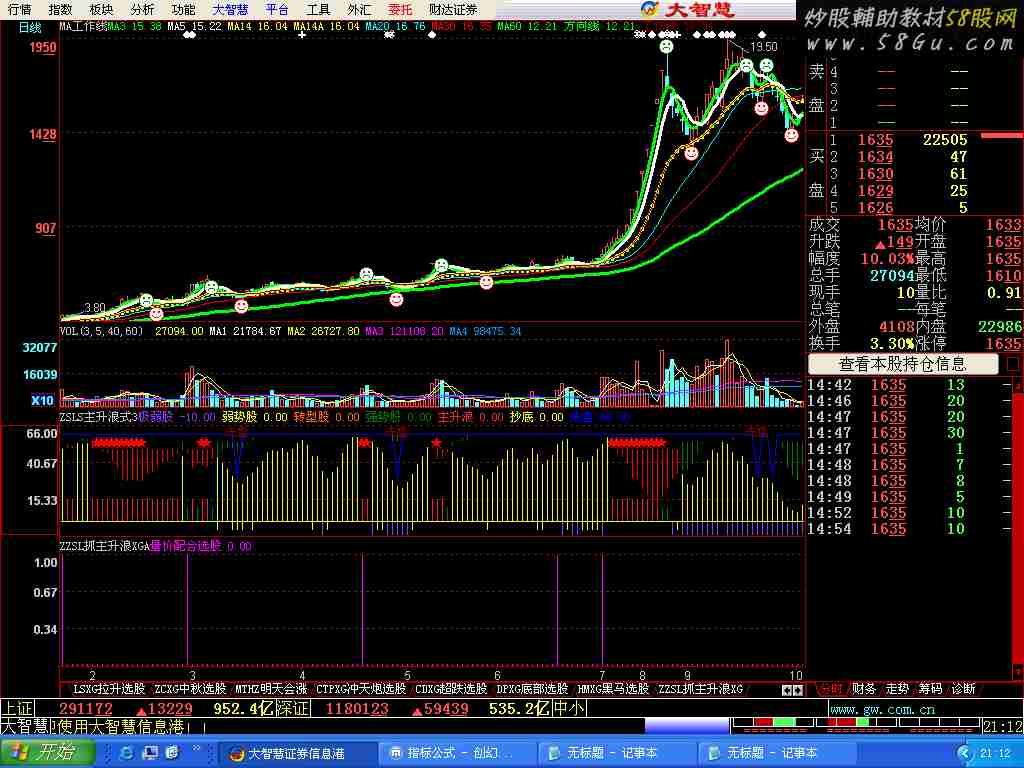The height and width of the screenshot is (768, 1024).
Task: Click the small square next to 查看本股持仓信息
Action: tap(1013, 364)
